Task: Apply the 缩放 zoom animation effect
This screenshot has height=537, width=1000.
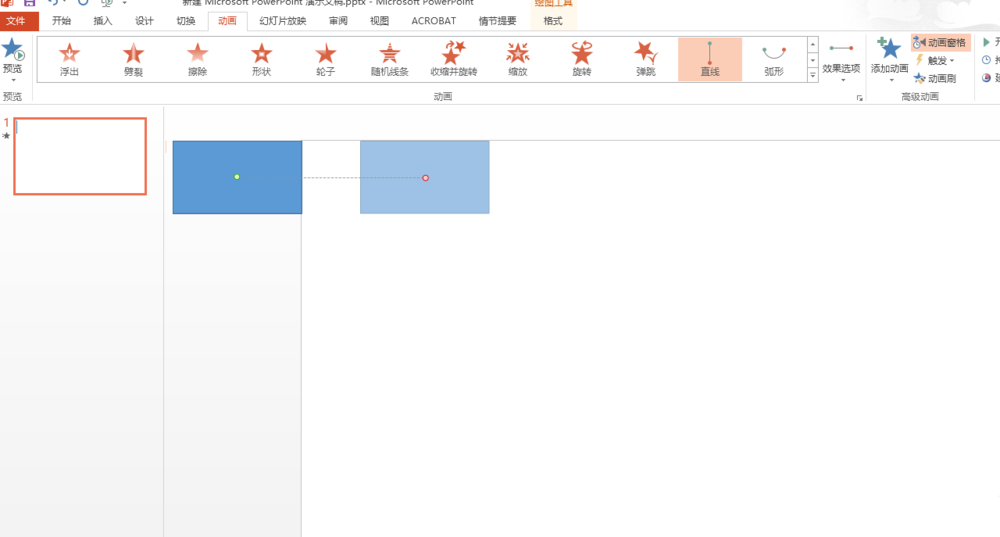Action: pos(518,59)
